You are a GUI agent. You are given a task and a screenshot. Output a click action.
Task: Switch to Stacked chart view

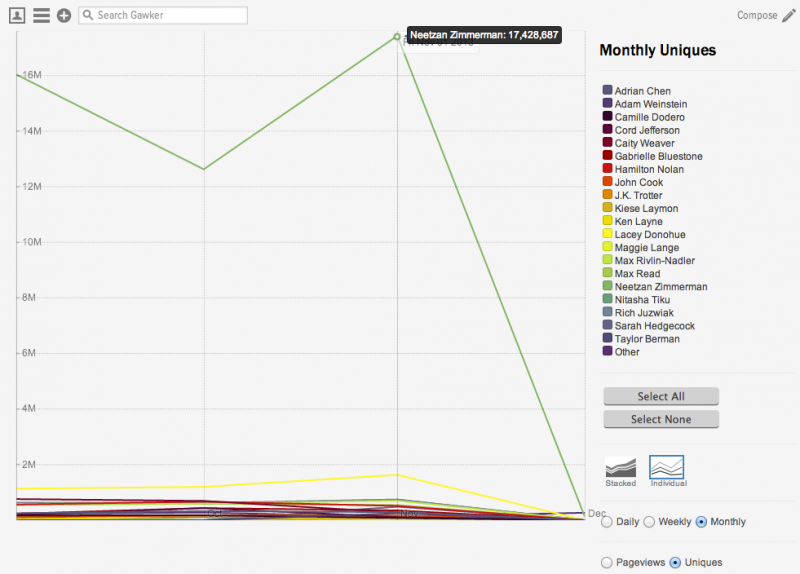620,471
